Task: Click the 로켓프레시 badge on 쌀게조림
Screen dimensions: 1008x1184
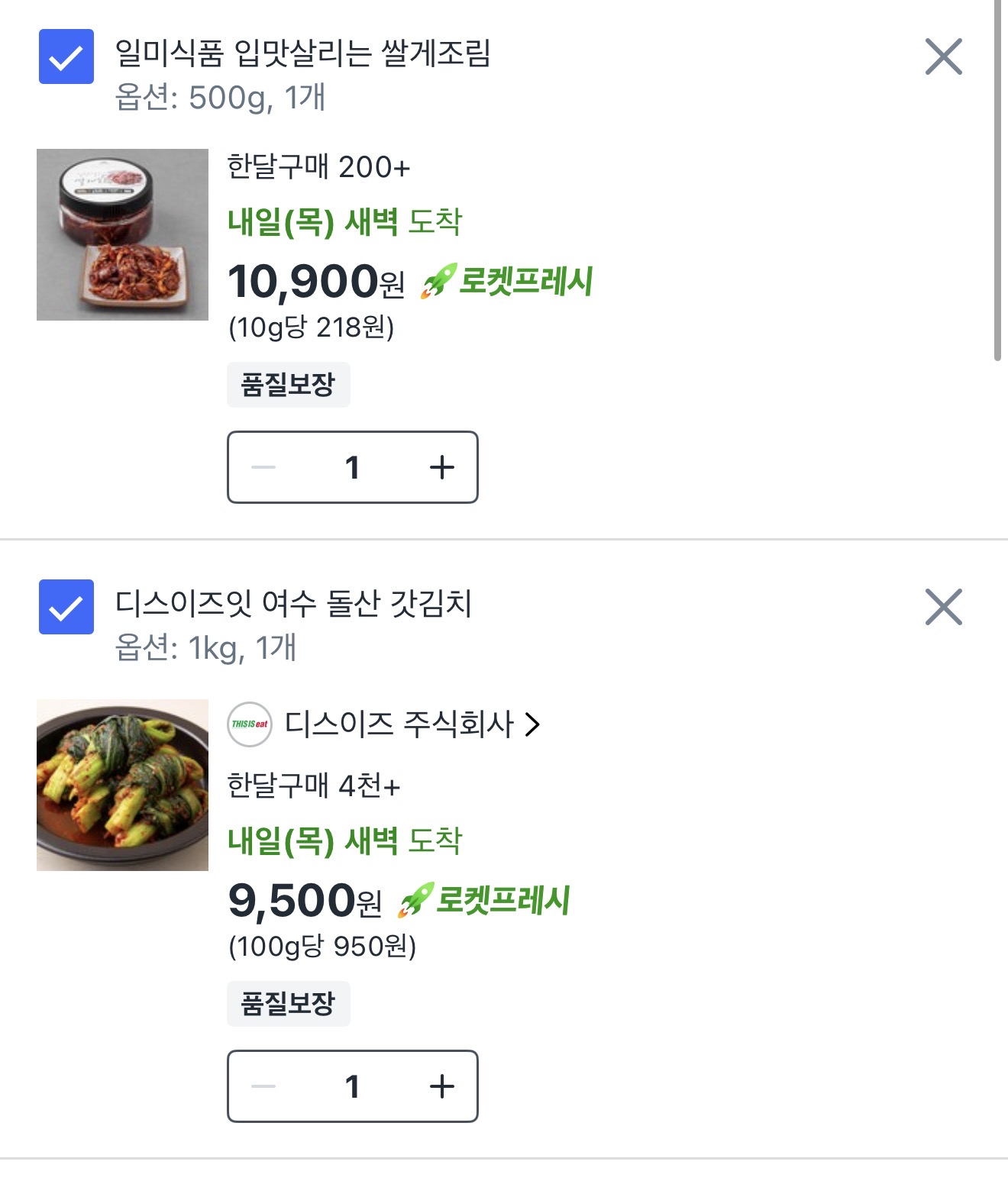Action: tap(507, 281)
